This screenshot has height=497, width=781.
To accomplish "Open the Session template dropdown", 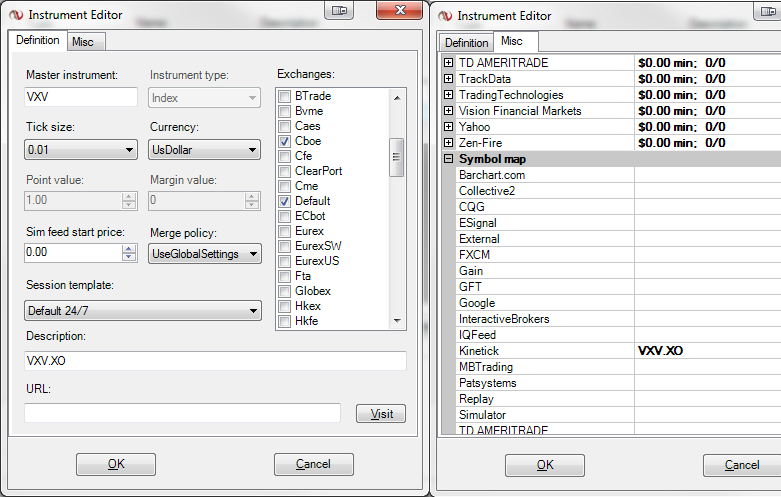I will tap(142, 311).
